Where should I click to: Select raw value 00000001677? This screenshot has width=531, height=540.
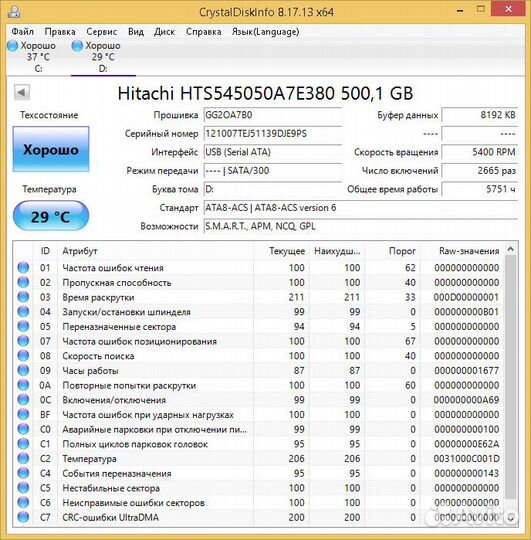pyautogui.click(x=466, y=371)
